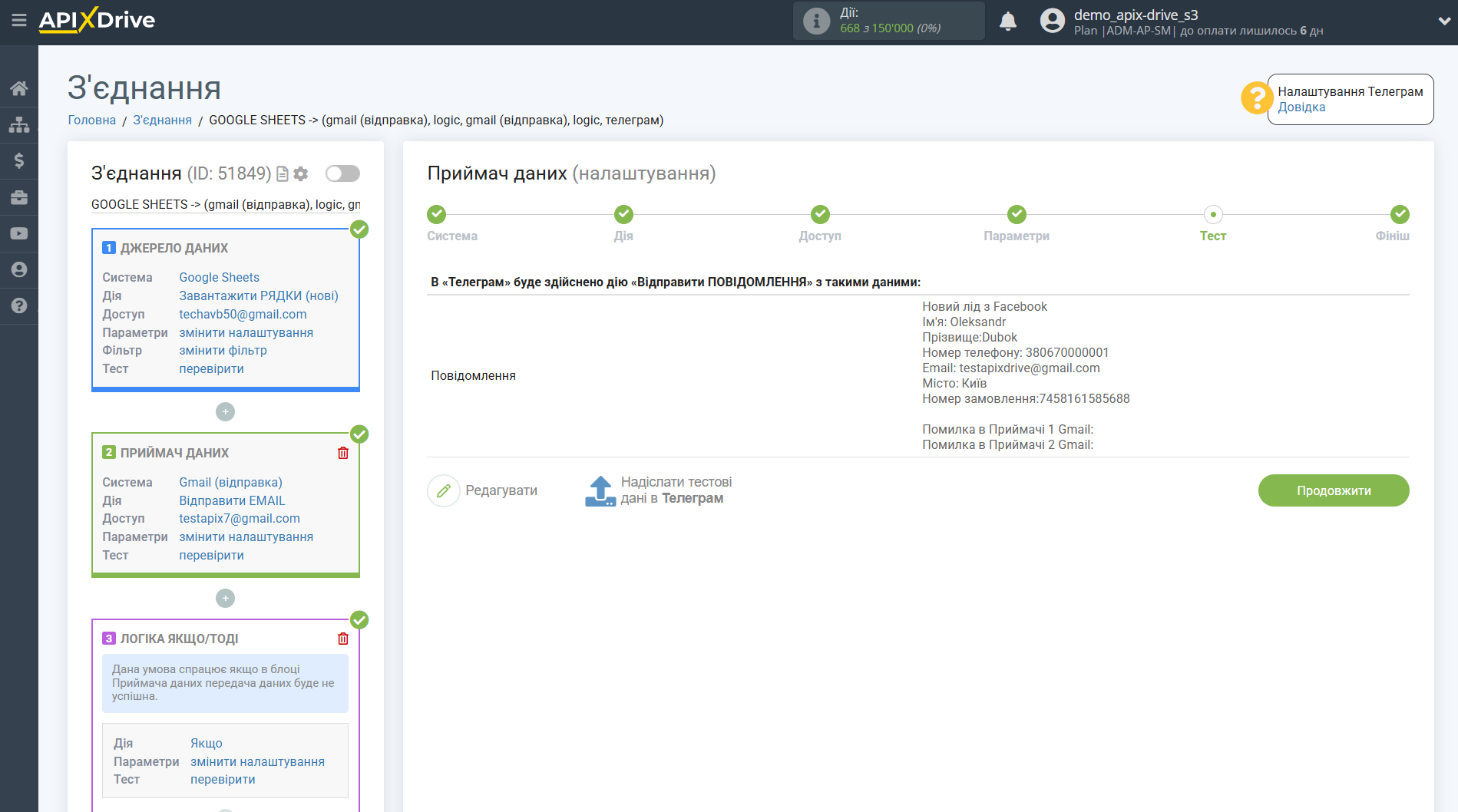Open the billing dollar sidebar icon

[19, 160]
